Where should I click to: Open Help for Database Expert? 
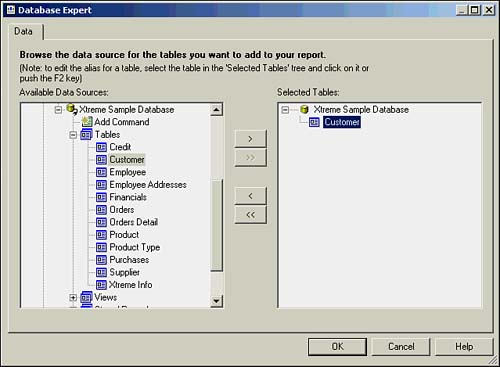coord(464,347)
